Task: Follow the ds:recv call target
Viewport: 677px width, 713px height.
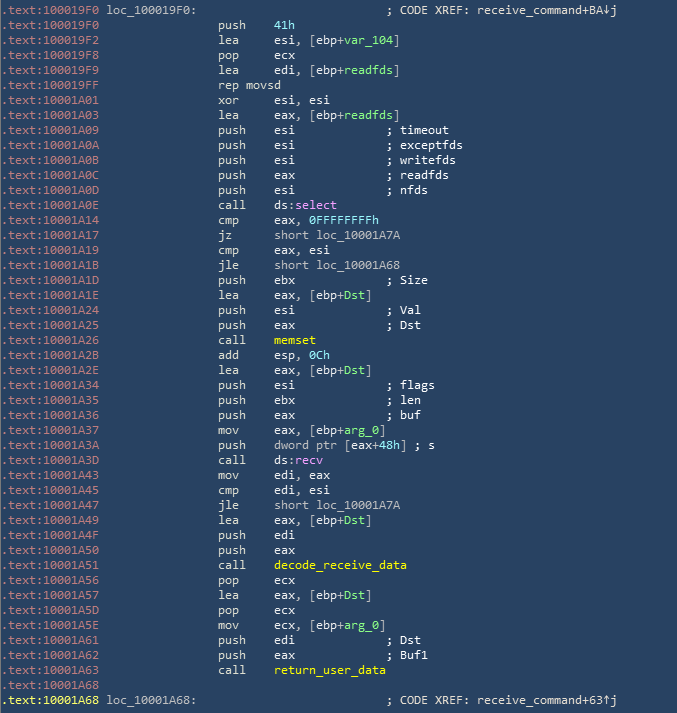Action: coord(298,460)
